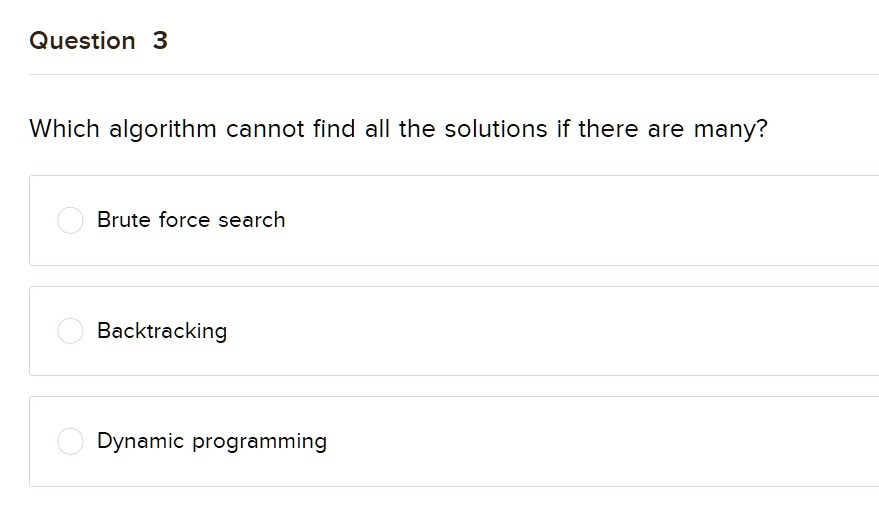The height and width of the screenshot is (508, 879).
Task: Click the 'Question 3' heading
Action: click(99, 41)
